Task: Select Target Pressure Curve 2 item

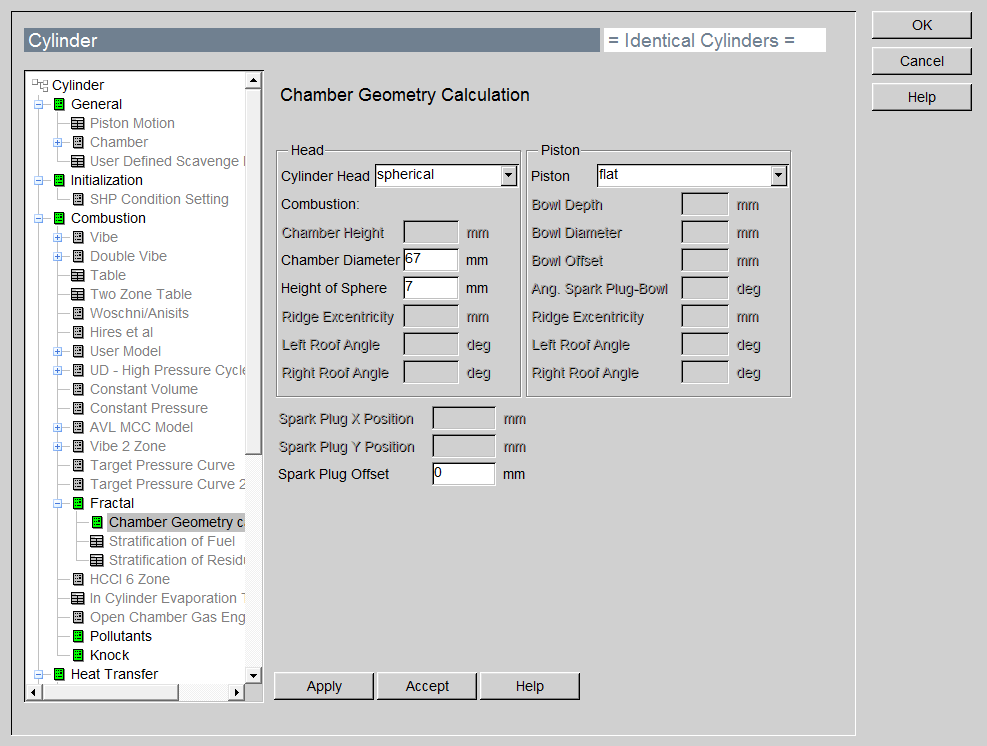Action: click(167, 484)
